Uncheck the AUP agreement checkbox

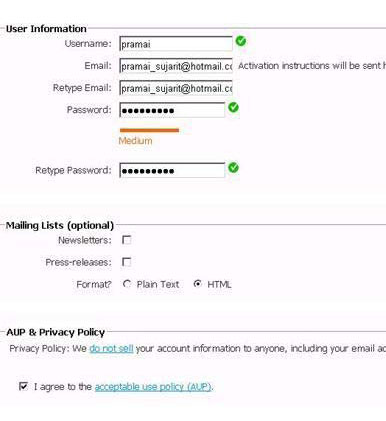(x=23, y=386)
